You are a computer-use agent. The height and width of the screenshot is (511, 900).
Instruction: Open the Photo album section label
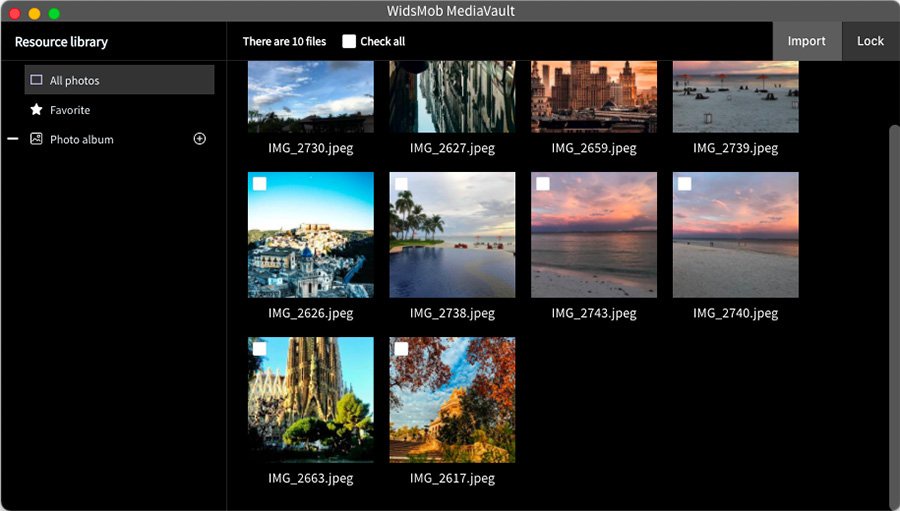point(82,140)
